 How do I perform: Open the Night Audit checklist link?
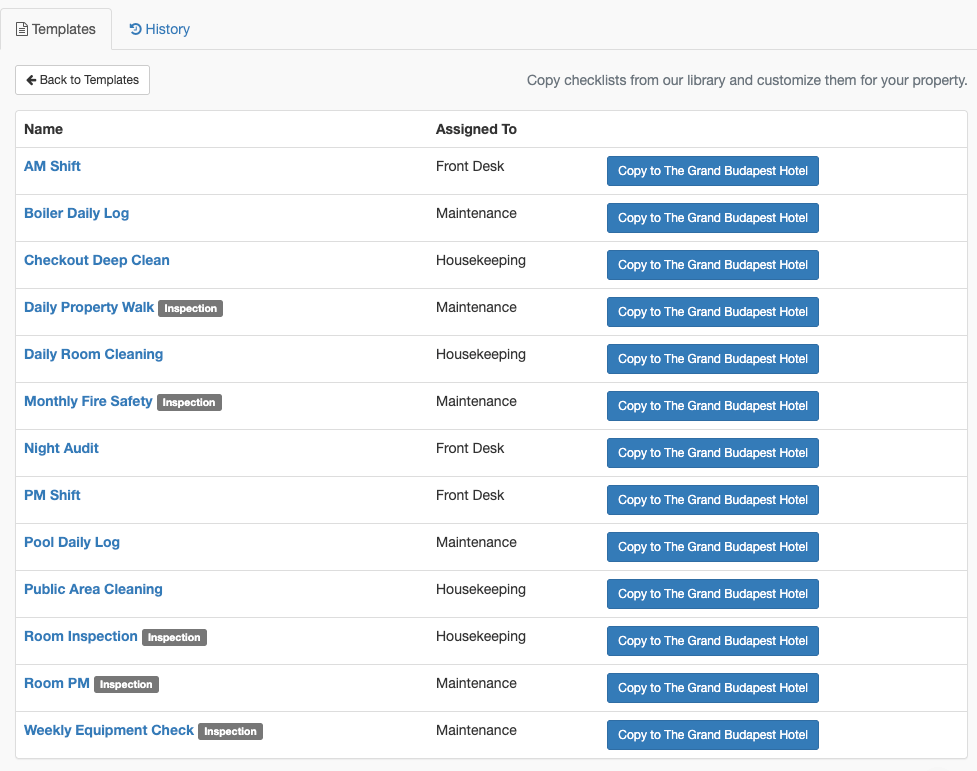click(61, 448)
